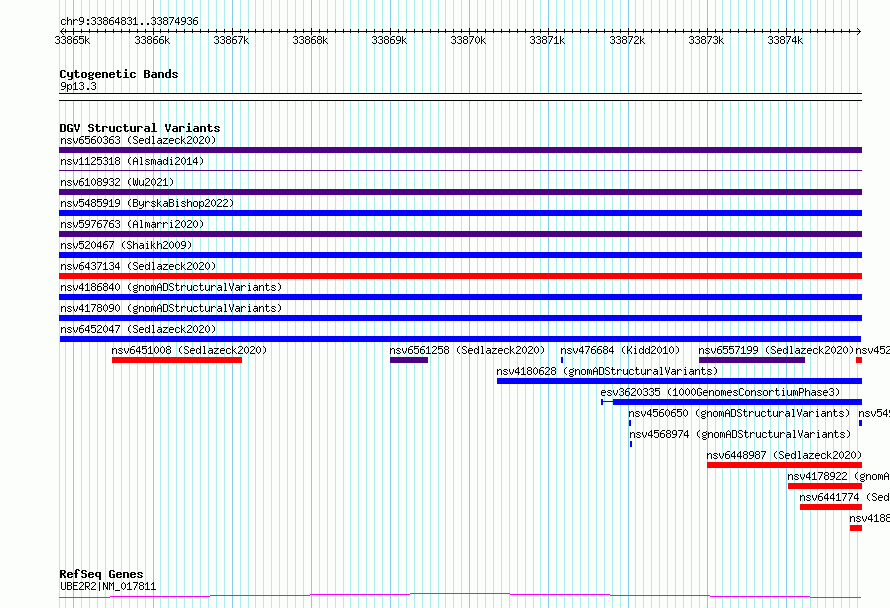Click the purple nsv6561258 variant bar
The height and width of the screenshot is (608, 890).
click(x=409, y=360)
